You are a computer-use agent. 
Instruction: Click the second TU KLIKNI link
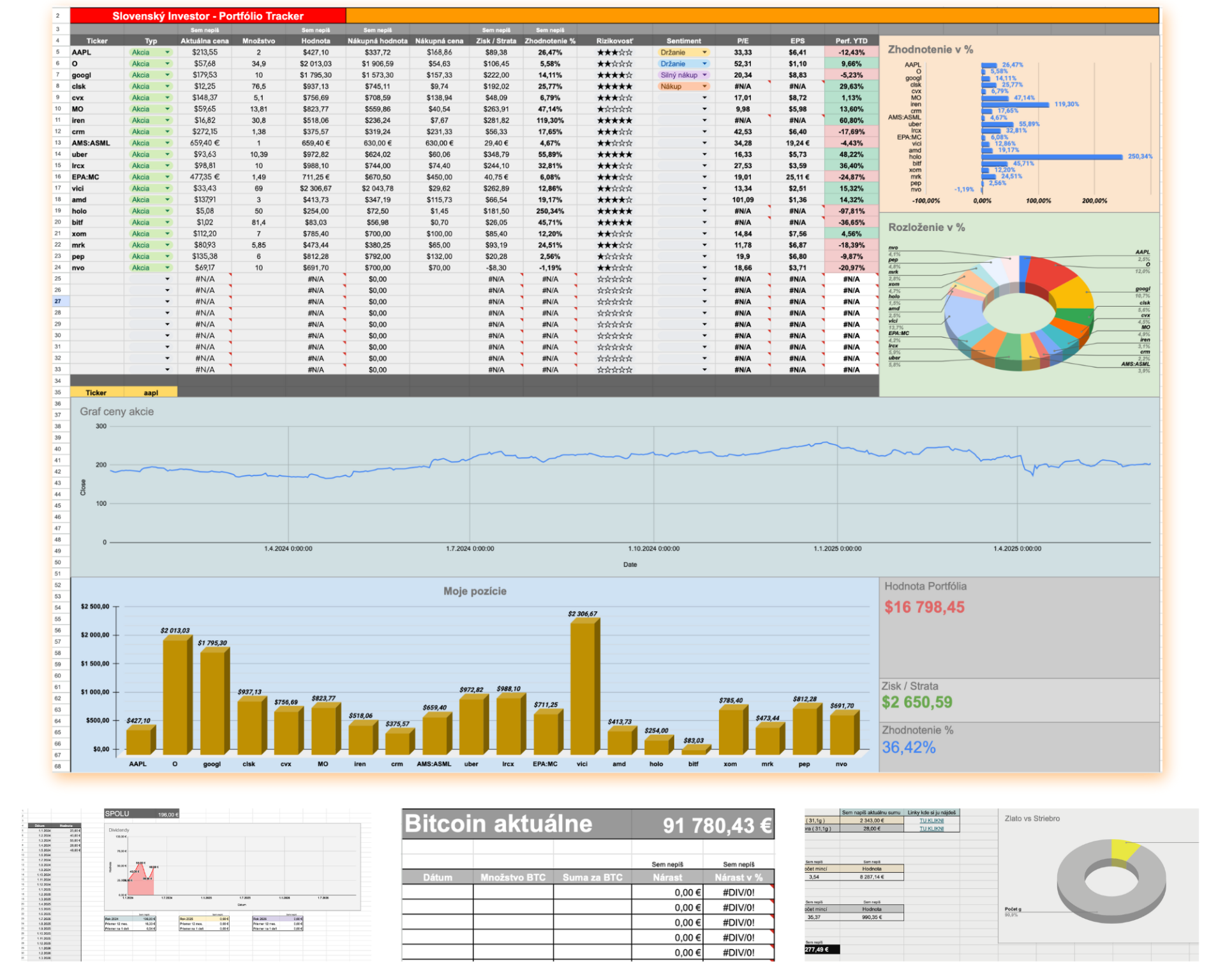pos(931,828)
